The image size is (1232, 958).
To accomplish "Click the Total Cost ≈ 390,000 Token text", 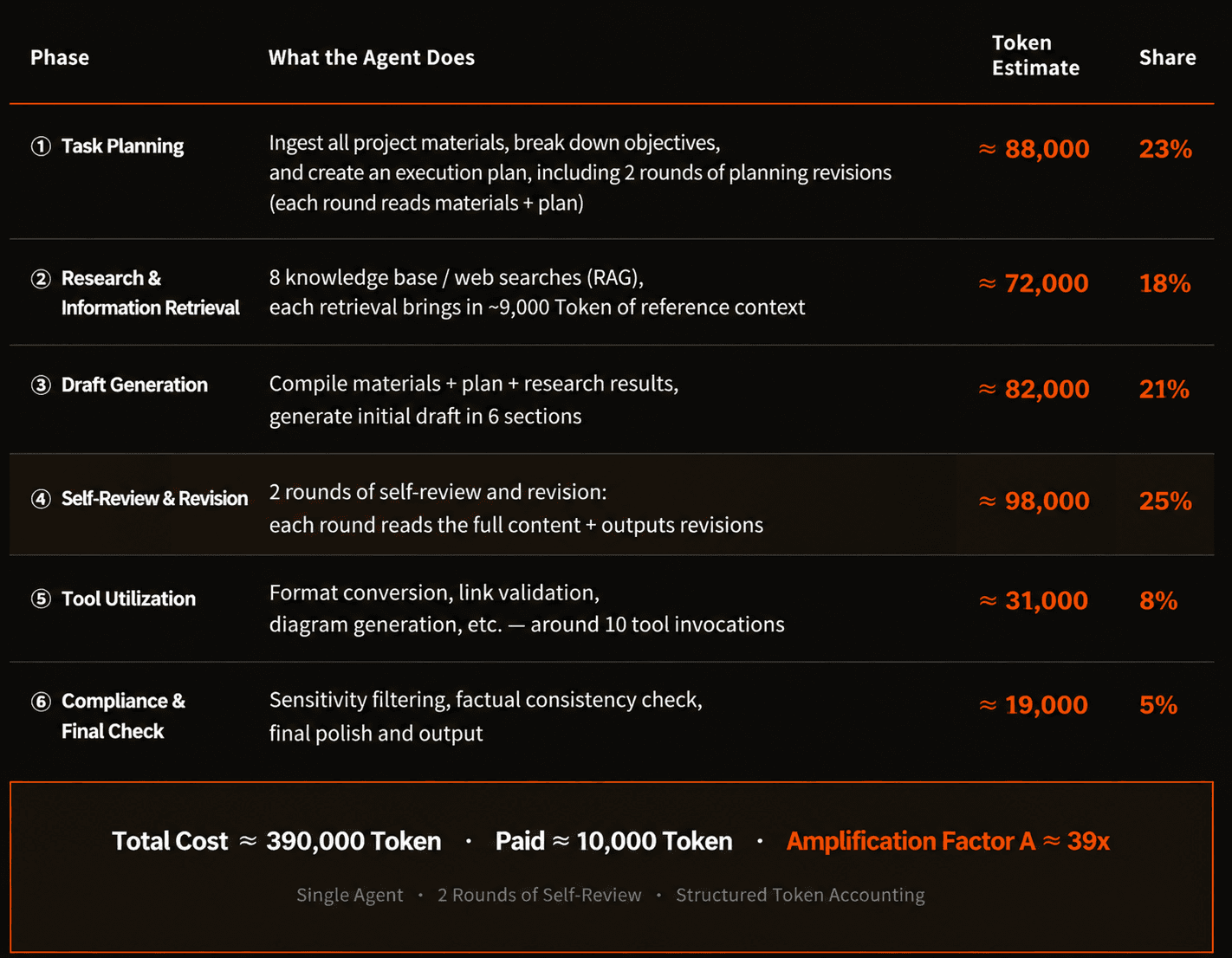I will click(276, 841).
